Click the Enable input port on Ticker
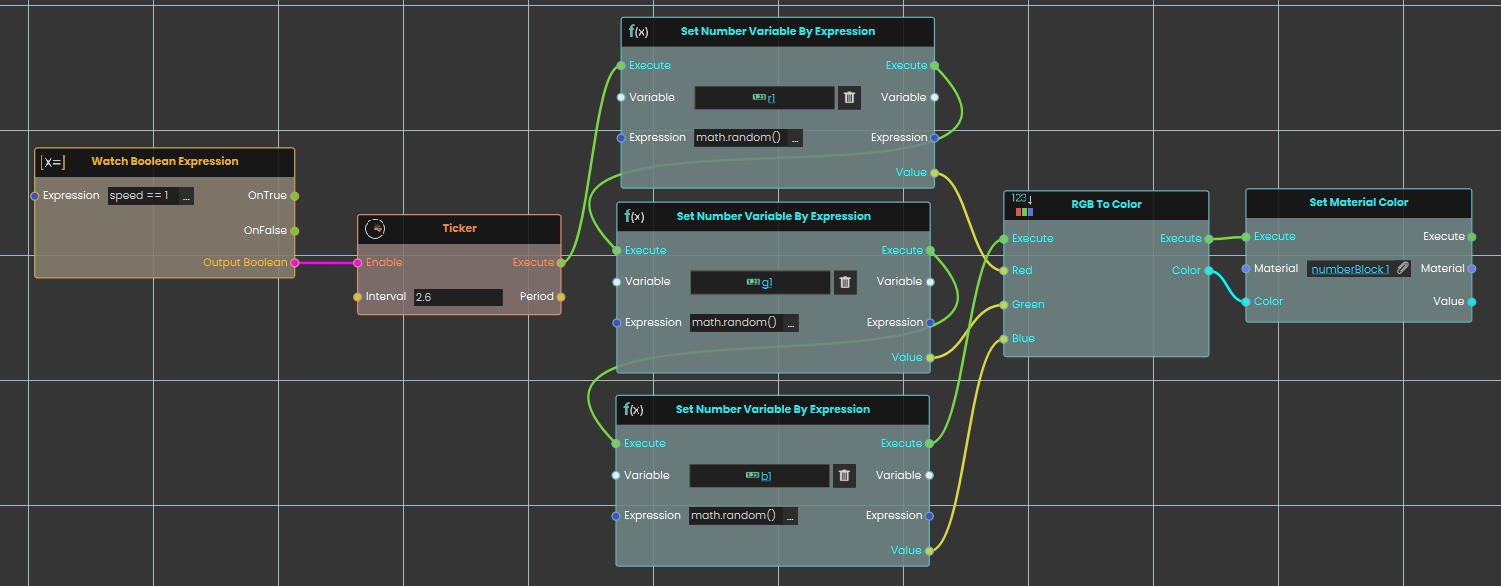Image resolution: width=1501 pixels, height=586 pixels. click(x=357, y=262)
